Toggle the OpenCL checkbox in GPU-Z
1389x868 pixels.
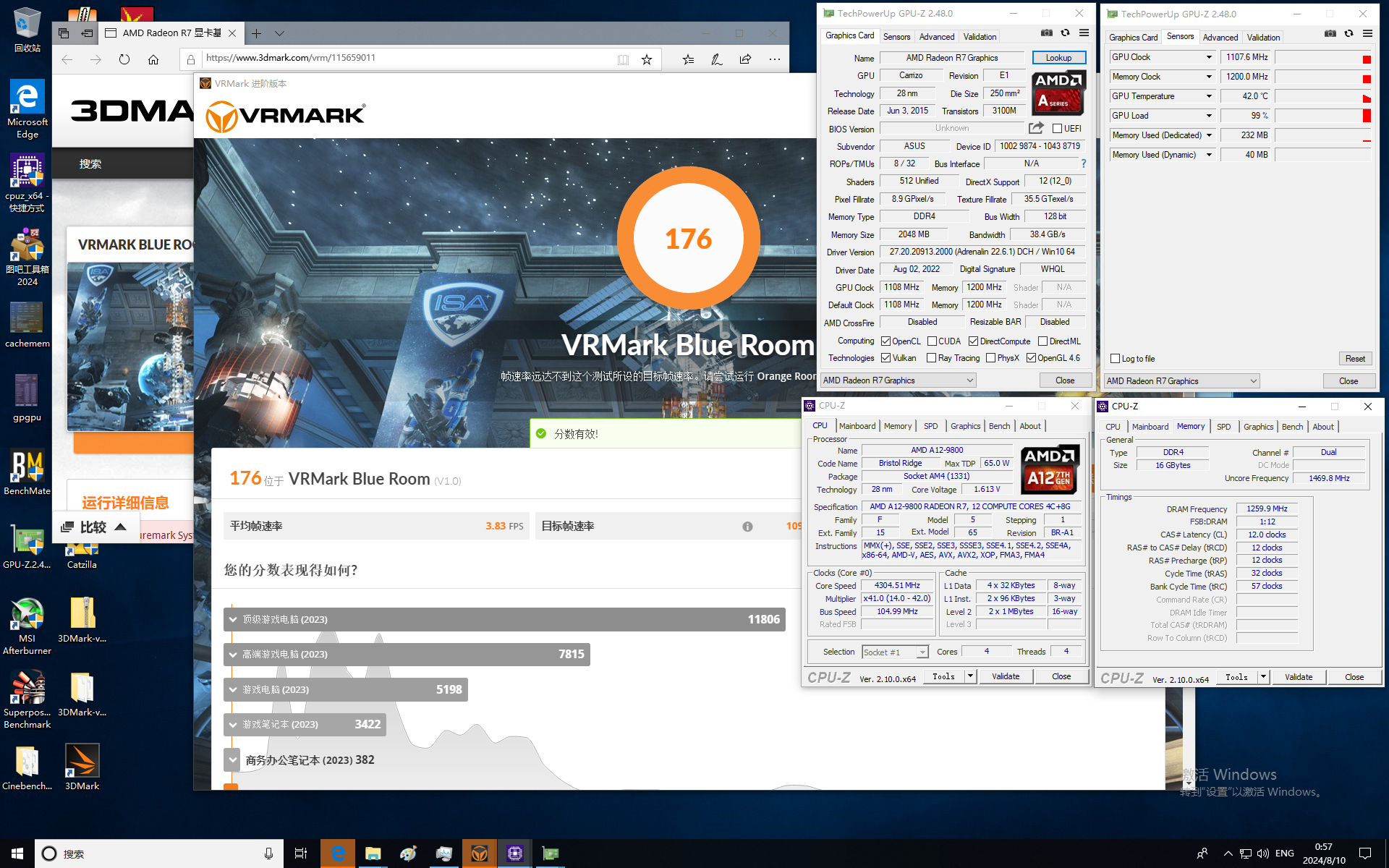pyautogui.click(x=885, y=341)
